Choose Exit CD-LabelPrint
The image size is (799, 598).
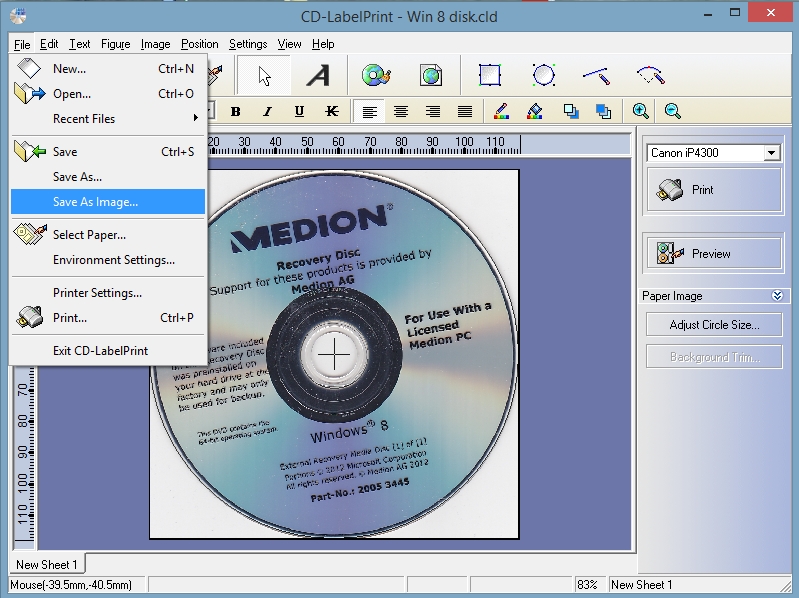(108, 351)
